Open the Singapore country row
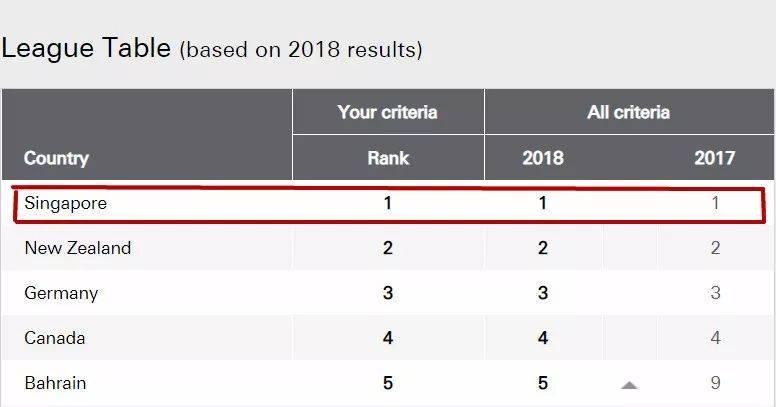Image resolution: width=776 pixels, height=407 pixels. [66, 203]
